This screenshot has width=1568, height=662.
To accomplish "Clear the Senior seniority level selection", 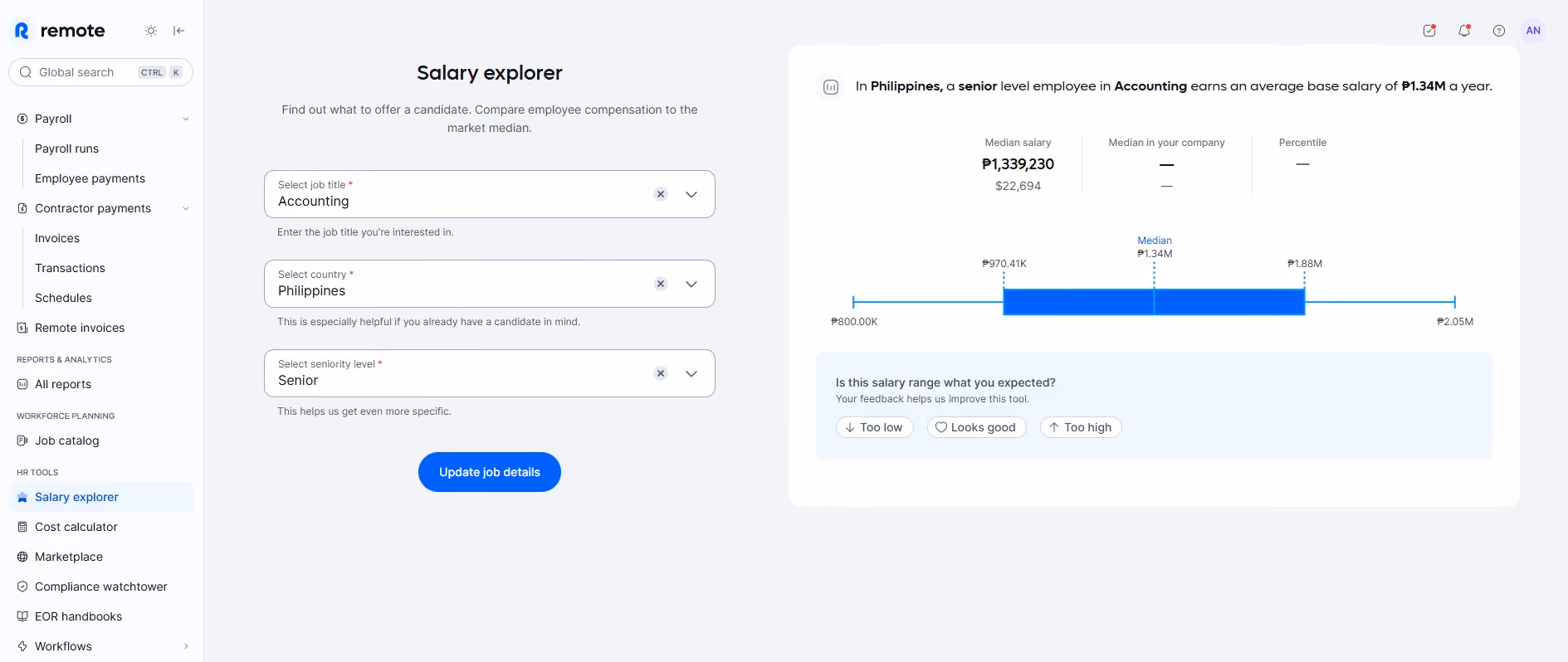I will click(661, 373).
